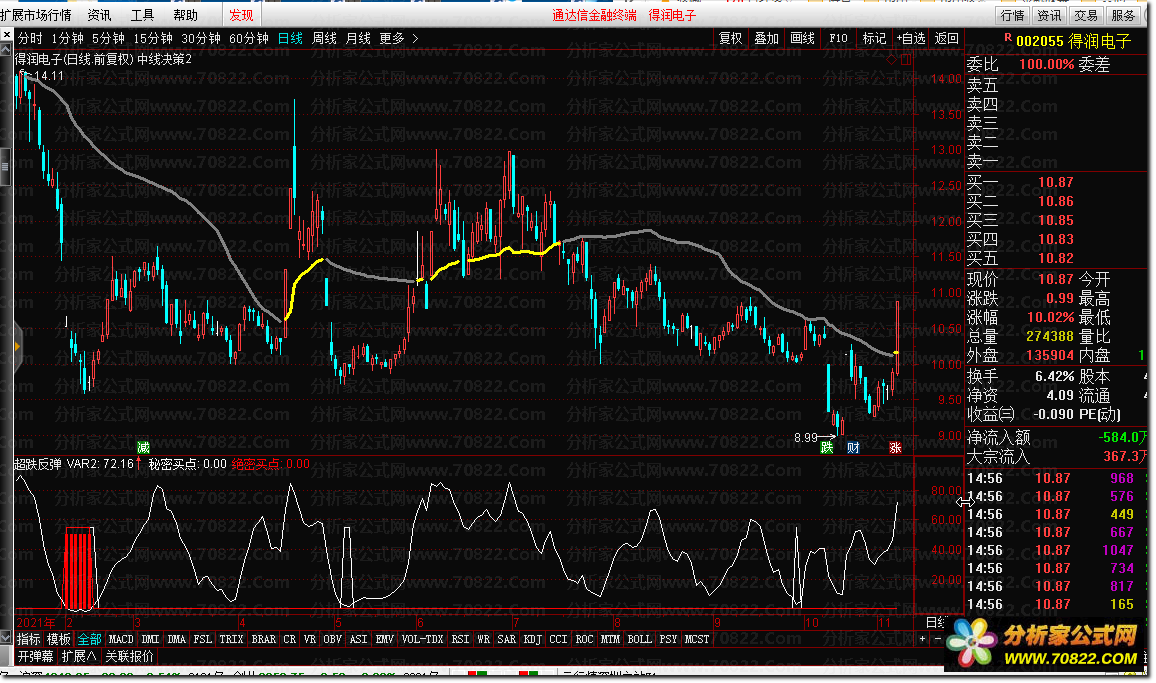Screen dimensions: 1156x683
Task: Select the 模板 template tab
Action: tap(58, 639)
